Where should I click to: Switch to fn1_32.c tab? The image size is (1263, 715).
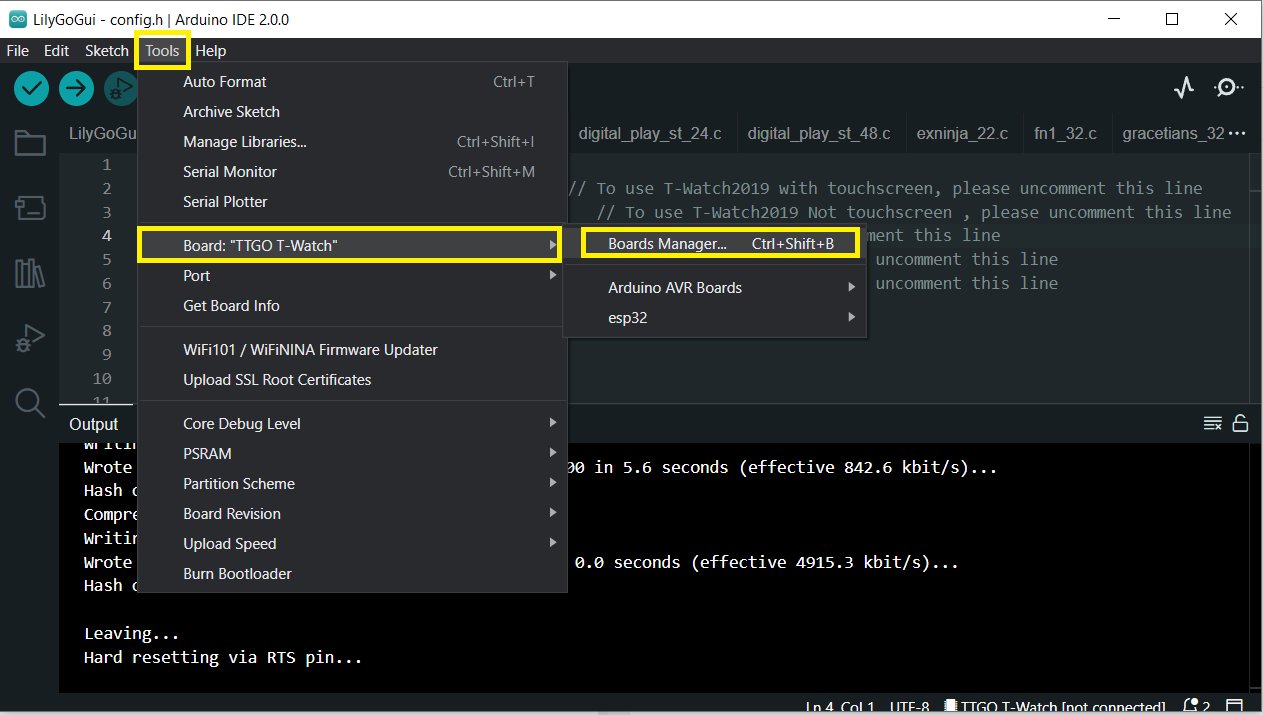pyautogui.click(x=1066, y=133)
